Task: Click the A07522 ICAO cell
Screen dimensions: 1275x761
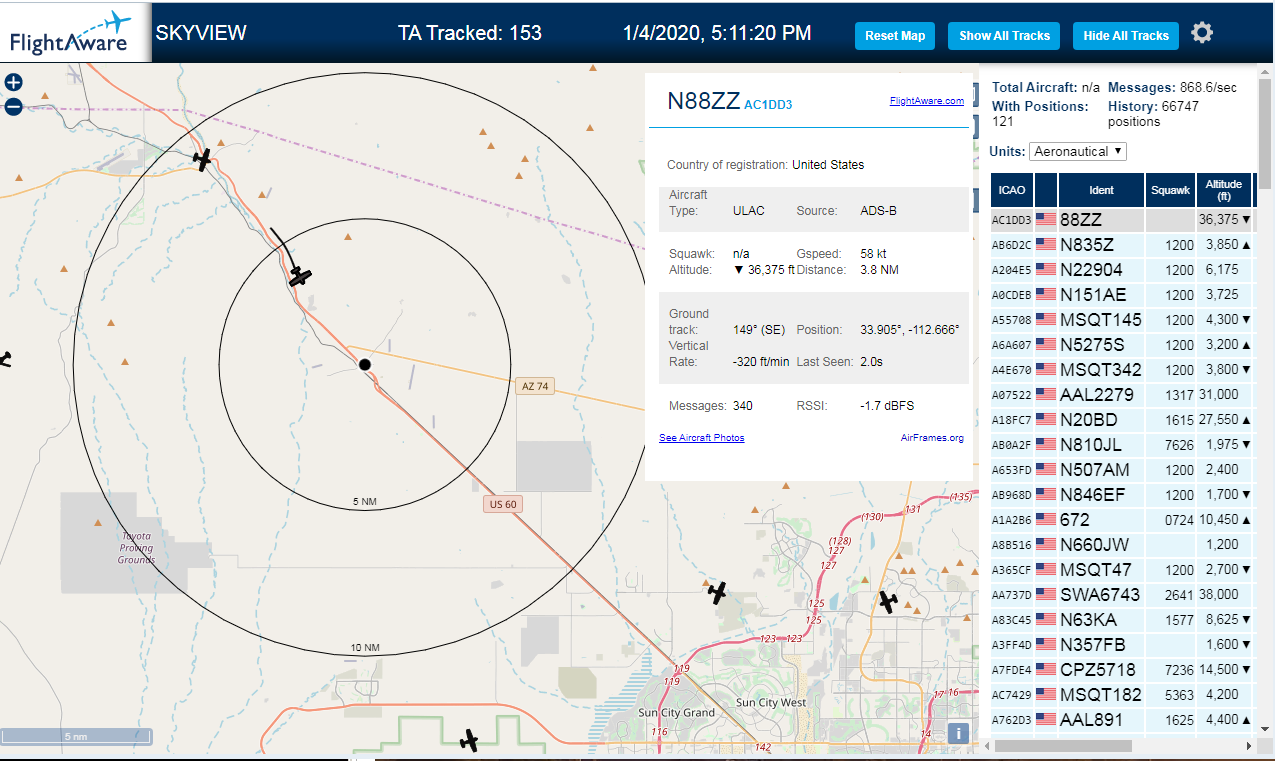Action: [1012, 394]
